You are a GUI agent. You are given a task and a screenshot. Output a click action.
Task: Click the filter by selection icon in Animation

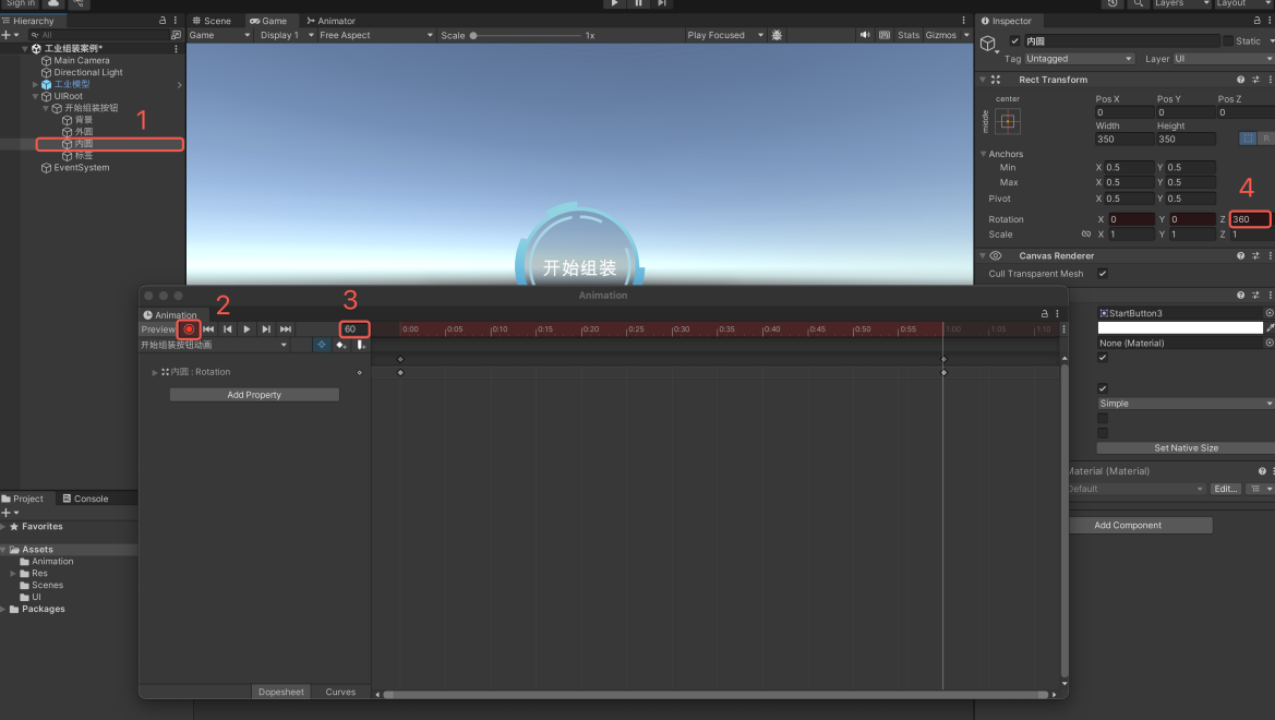click(x=321, y=345)
